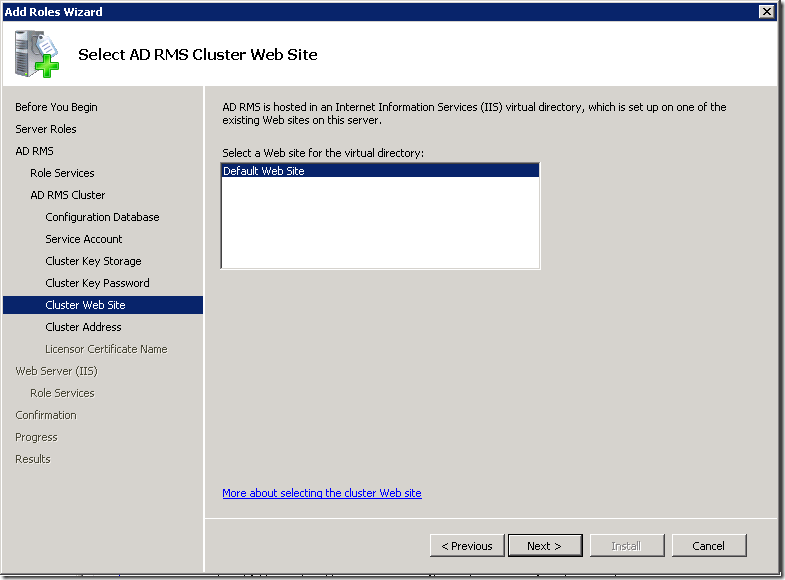
Task: Close the Add Roles Wizard window
Action: (x=766, y=12)
